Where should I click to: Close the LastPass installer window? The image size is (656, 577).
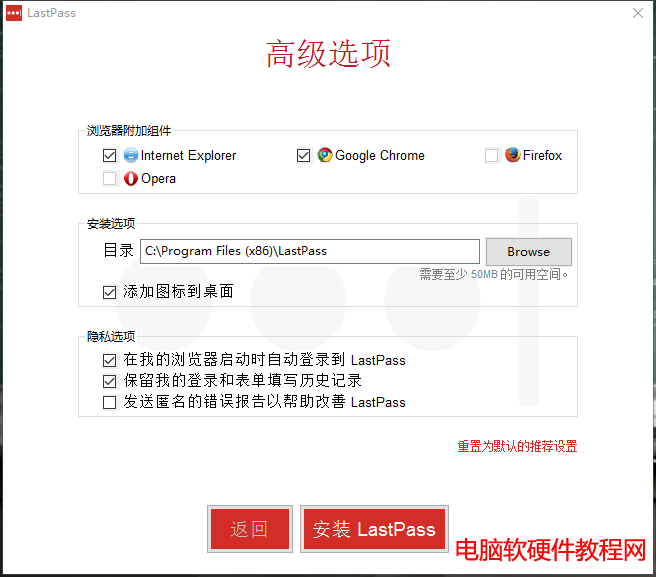(x=638, y=13)
